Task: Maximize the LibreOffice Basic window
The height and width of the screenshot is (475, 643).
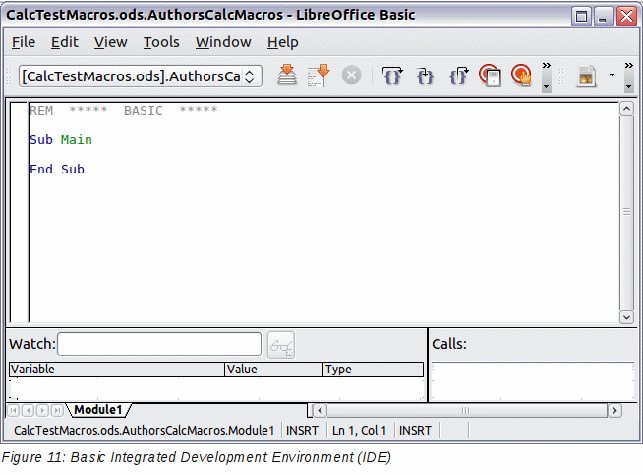Action: tap(581, 17)
